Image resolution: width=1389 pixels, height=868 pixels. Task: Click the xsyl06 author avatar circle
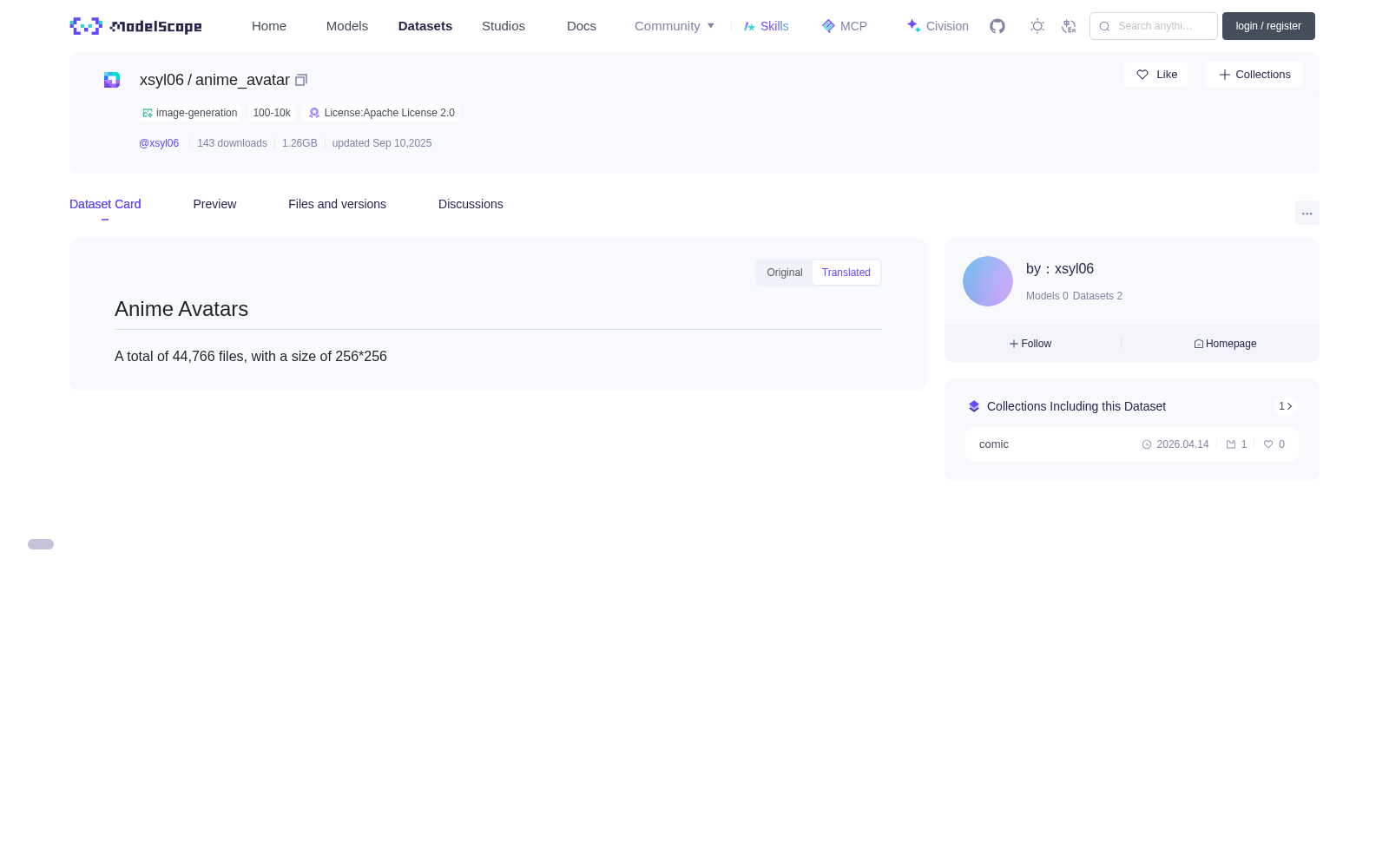(988, 281)
